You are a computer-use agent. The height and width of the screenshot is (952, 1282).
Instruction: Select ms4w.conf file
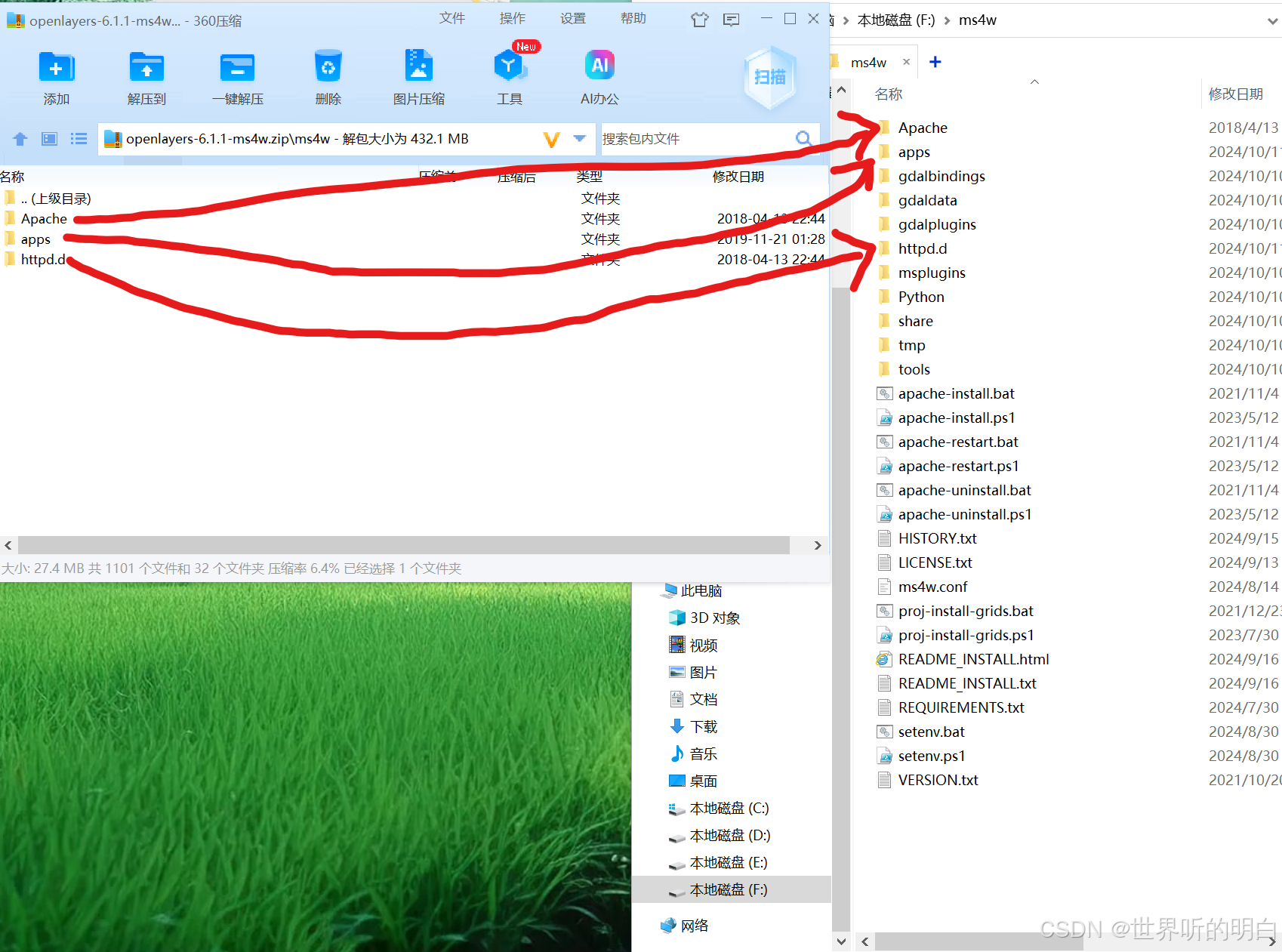932,587
